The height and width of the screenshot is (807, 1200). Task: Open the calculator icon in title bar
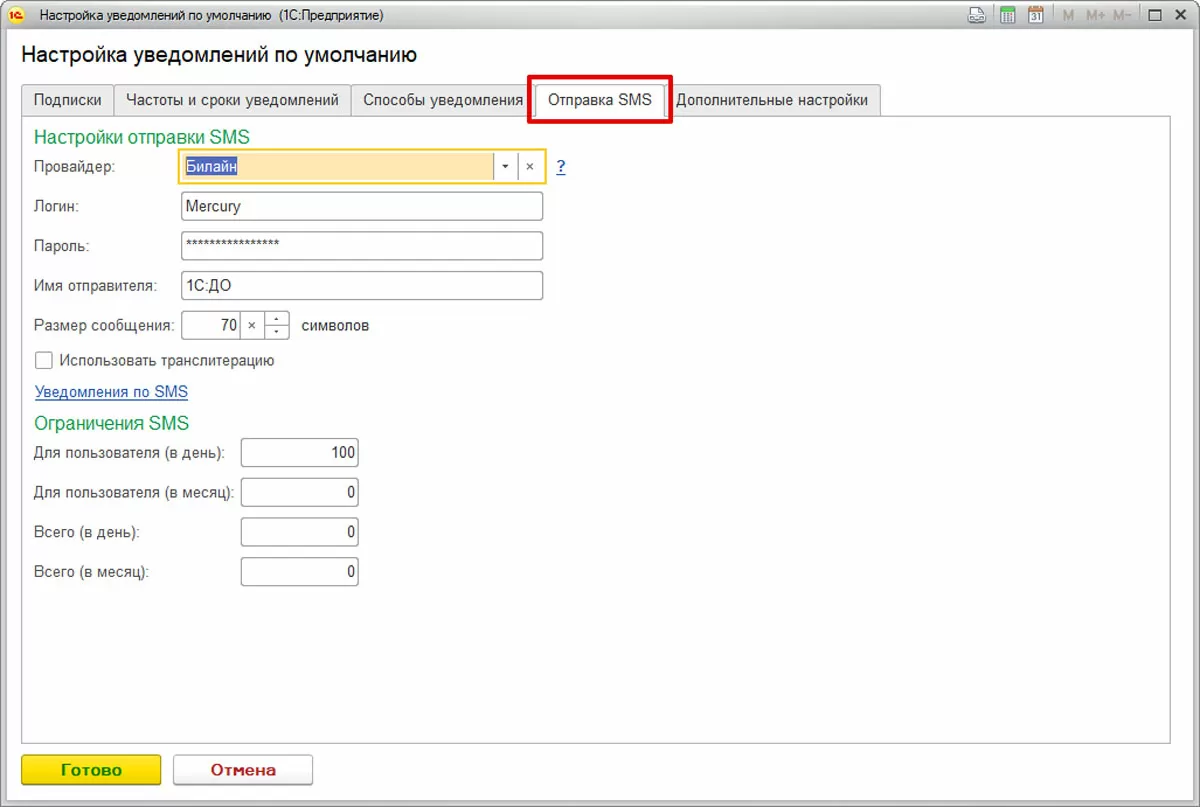pos(1007,16)
